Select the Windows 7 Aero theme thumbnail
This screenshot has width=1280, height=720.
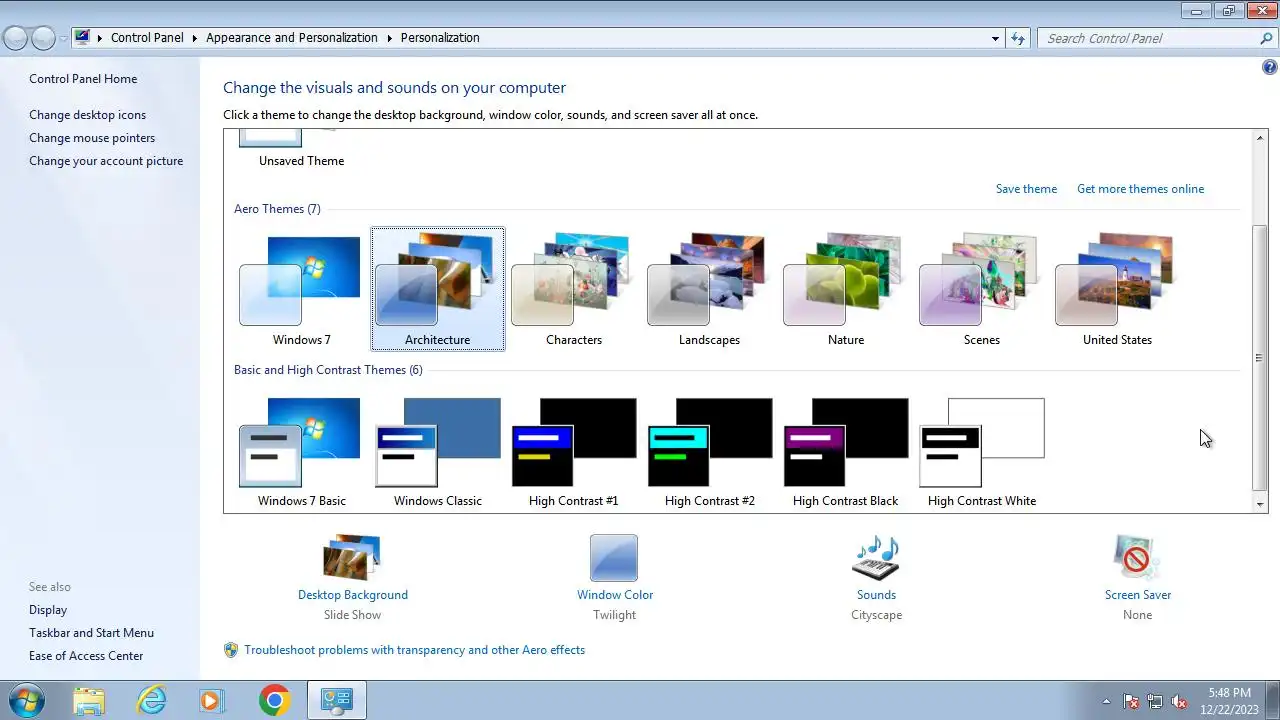tap(301, 289)
